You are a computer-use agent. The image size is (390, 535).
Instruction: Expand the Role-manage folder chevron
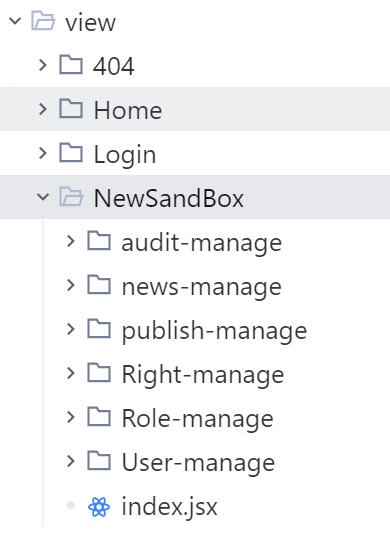tap(71, 417)
